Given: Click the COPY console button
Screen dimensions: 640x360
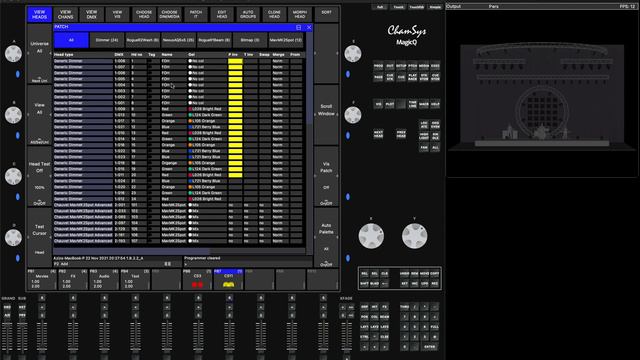Looking at the screenshot, I should coord(435,273).
